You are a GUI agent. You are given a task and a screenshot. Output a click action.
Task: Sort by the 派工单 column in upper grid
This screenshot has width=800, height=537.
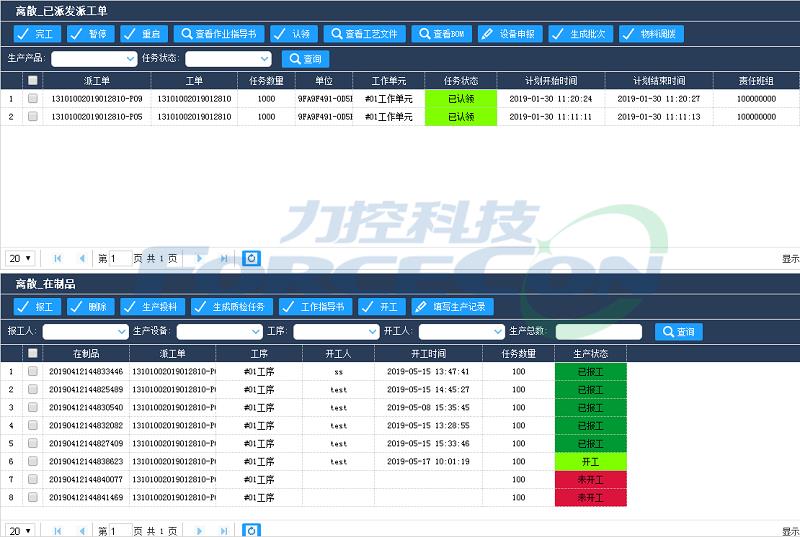coord(97,81)
